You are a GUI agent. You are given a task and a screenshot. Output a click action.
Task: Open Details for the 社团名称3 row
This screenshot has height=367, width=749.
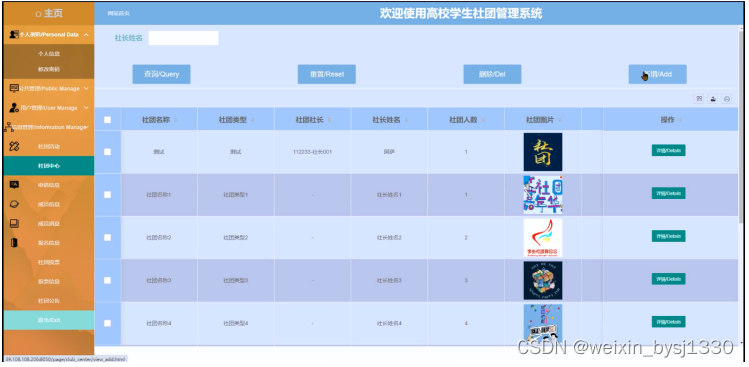[x=668, y=279]
